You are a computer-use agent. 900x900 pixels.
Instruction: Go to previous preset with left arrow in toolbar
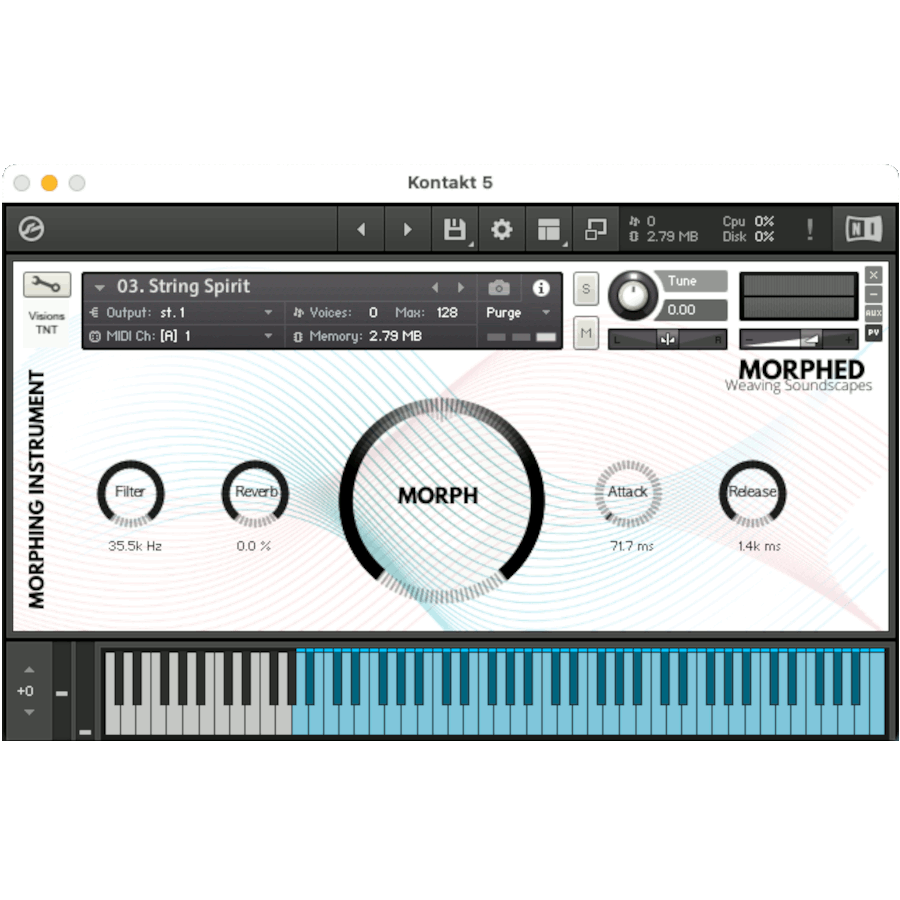coord(361,230)
